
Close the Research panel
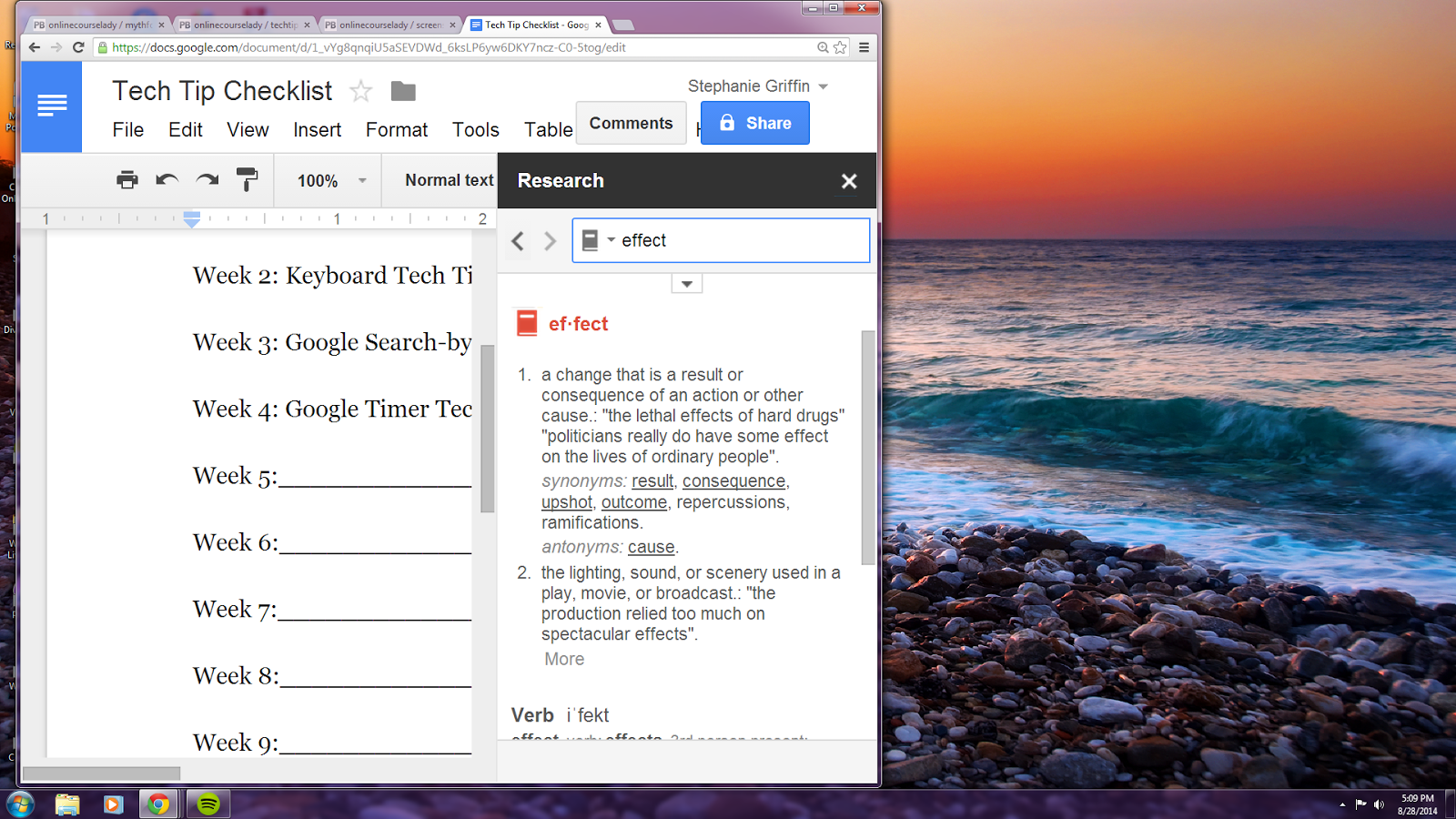click(x=849, y=181)
